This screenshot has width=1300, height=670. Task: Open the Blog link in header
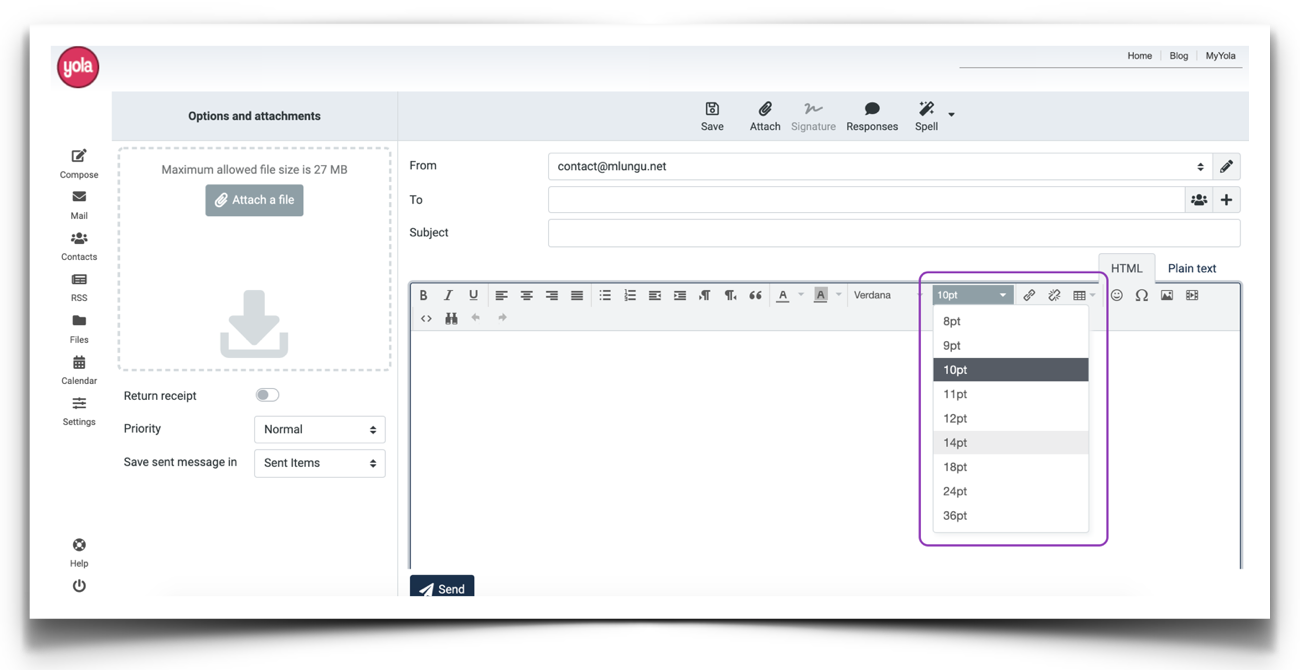point(1178,56)
